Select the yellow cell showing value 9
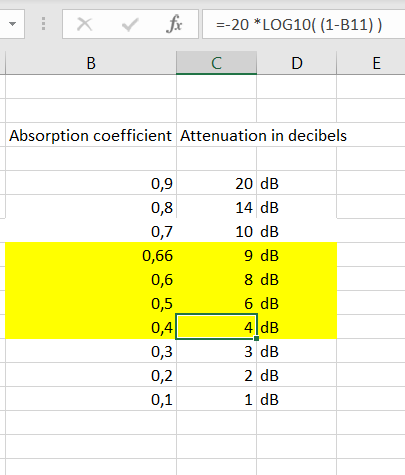 (216, 255)
